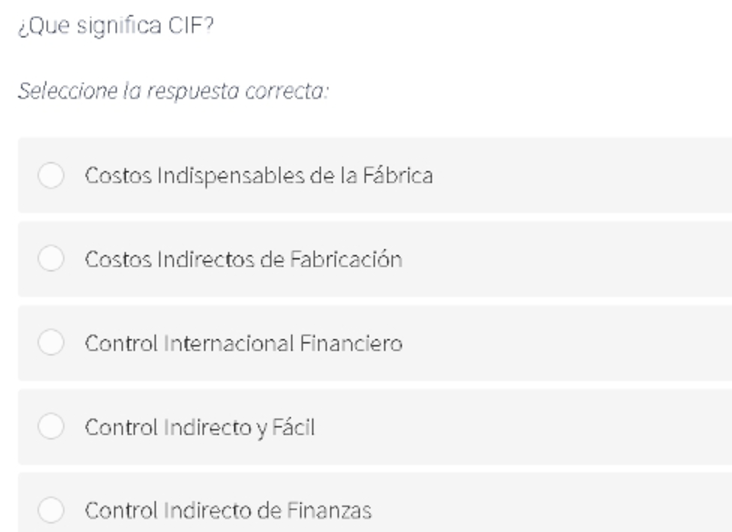
Task: Pick the radio button beside Control Indirecto y Fácil
Action: [x=51, y=426]
